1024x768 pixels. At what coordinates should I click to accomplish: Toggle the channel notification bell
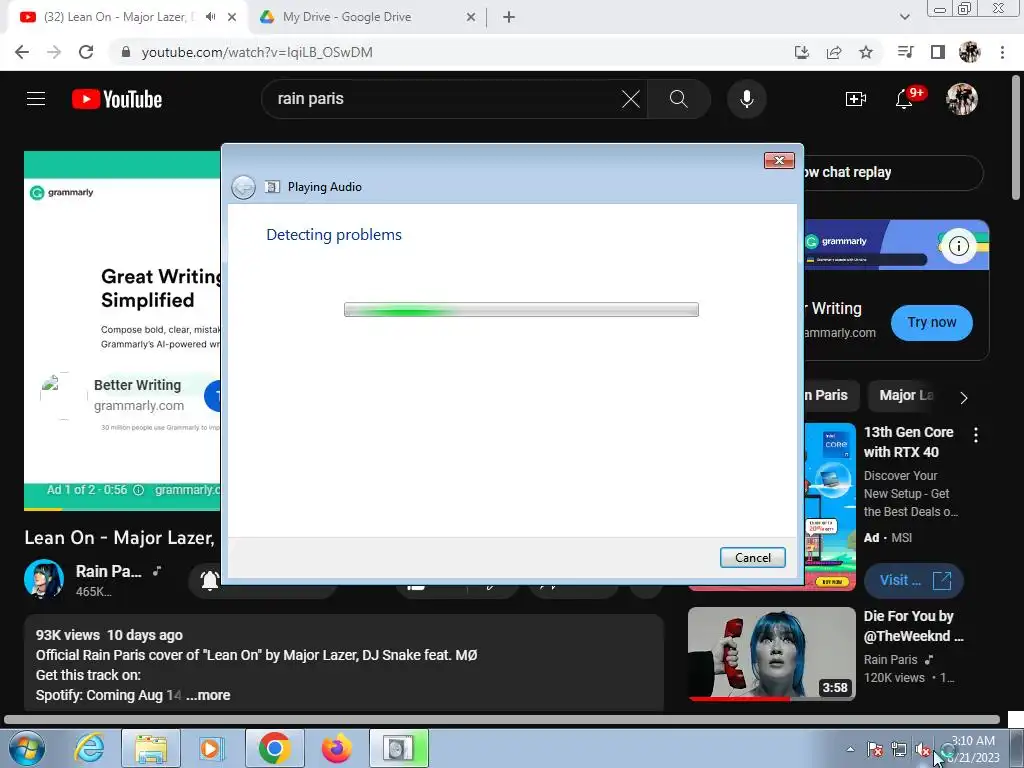(x=210, y=580)
